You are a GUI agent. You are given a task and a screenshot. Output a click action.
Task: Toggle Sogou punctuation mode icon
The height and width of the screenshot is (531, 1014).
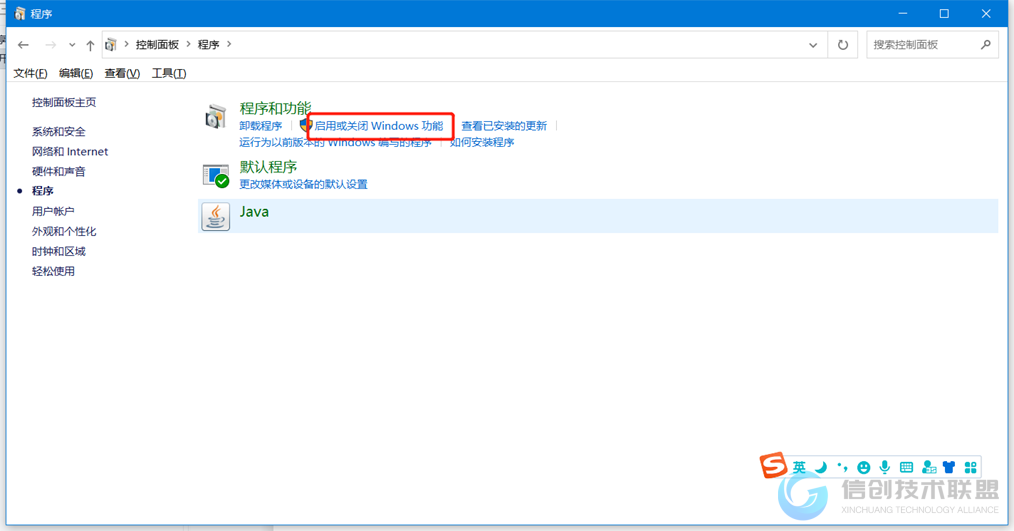(842, 467)
